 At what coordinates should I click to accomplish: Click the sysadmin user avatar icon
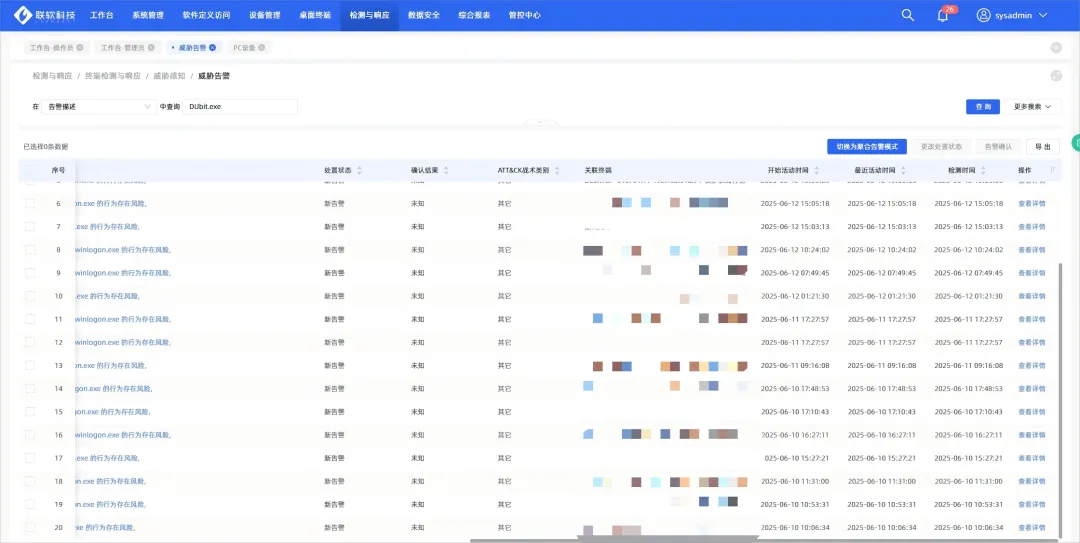pyautogui.click(x=983, y=15)
